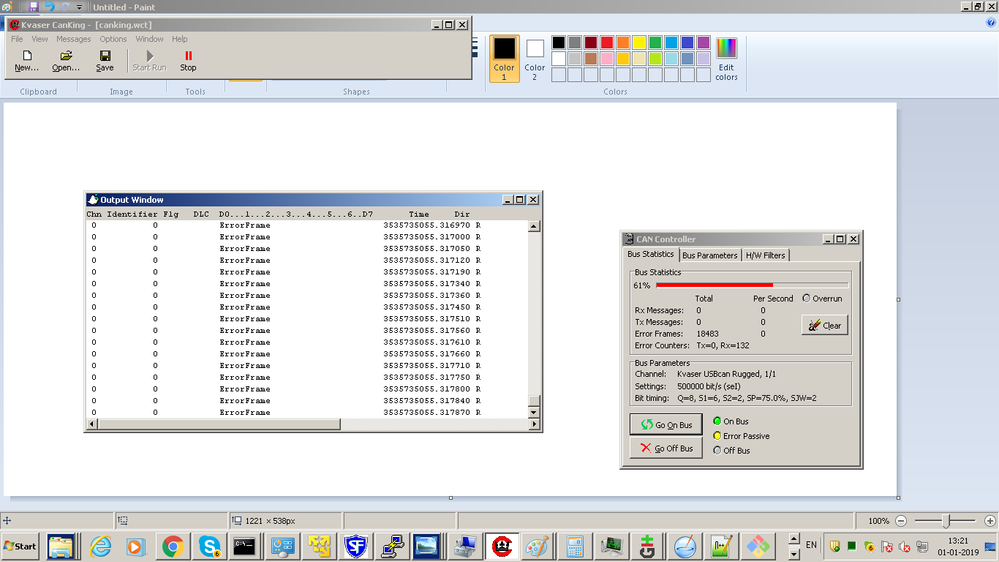Click Output Window scroll up arrow

click(534, 226)
